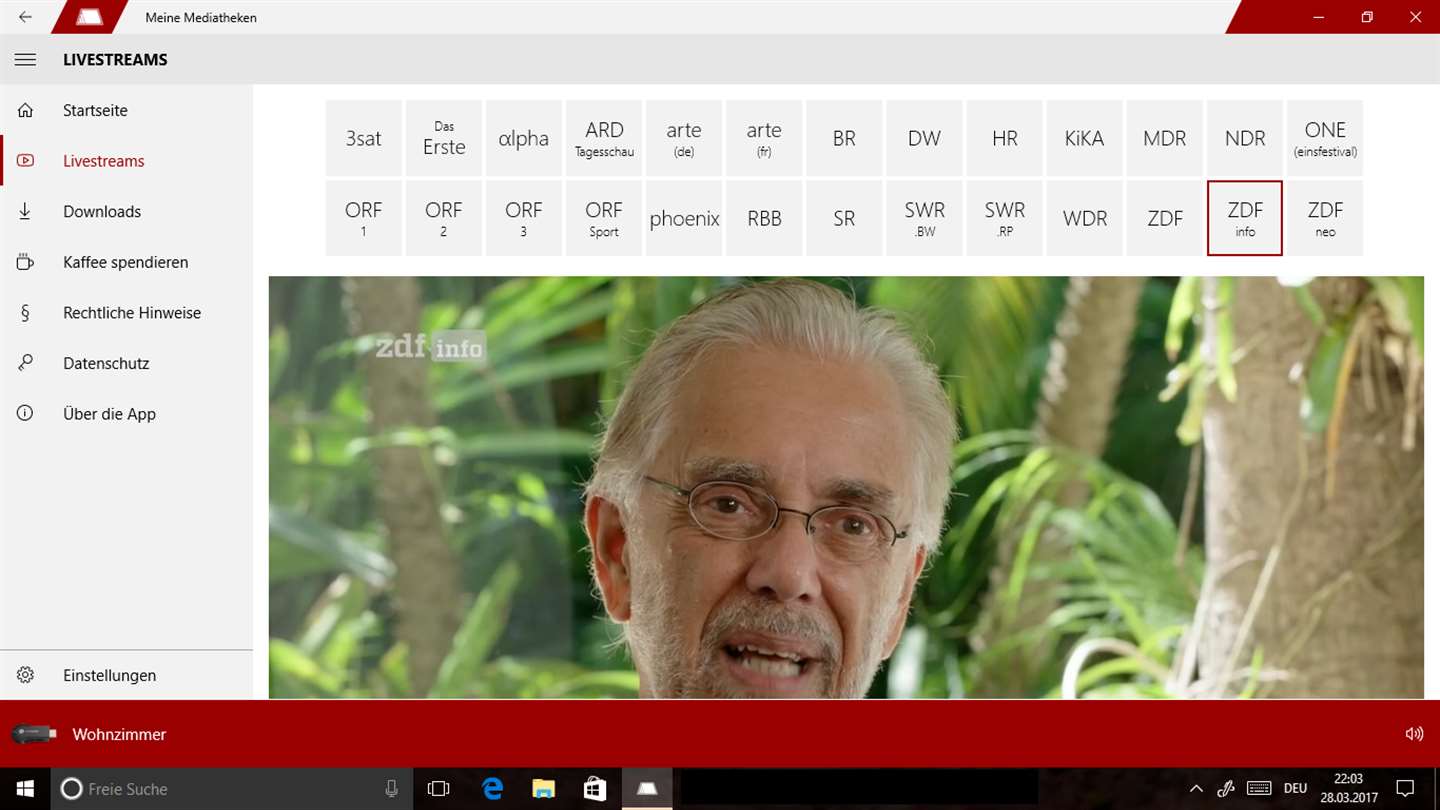
Task: Select arte (de) channel
Action: [684, 138]
